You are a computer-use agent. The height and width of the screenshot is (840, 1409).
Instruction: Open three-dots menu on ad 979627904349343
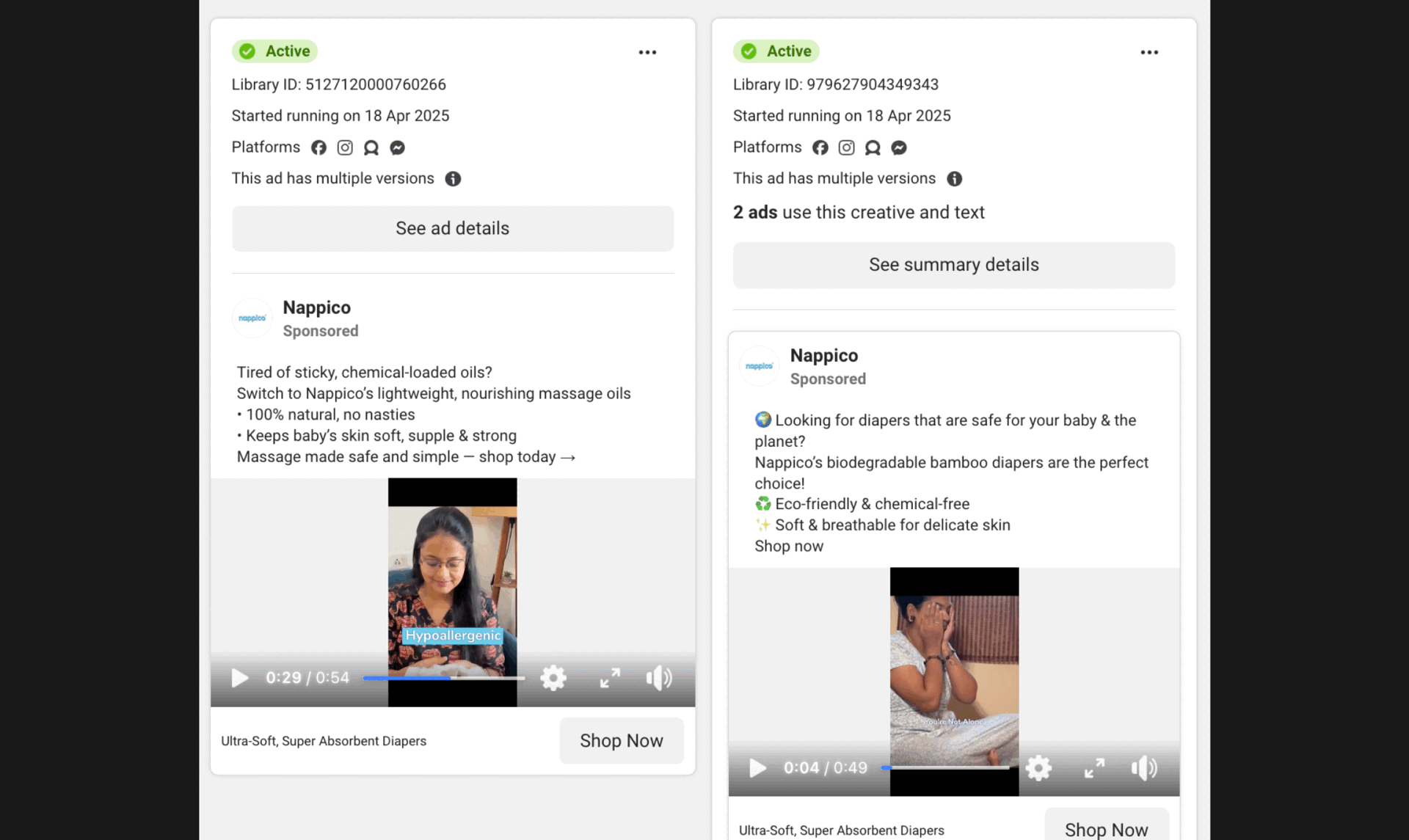(1149, 52)
